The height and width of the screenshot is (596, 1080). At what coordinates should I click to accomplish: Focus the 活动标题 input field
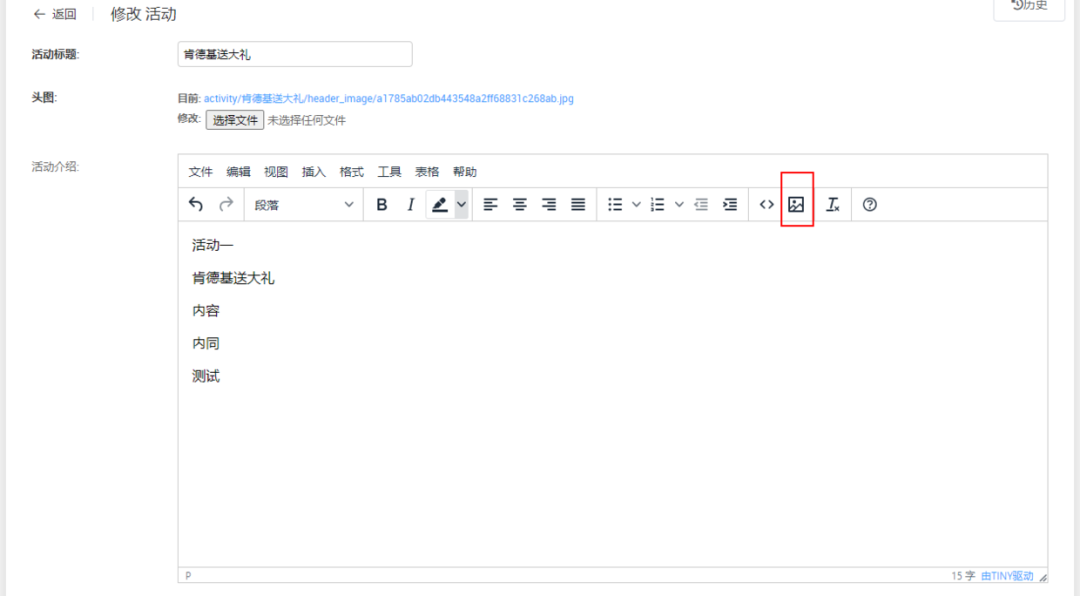click(x=295, y=54)
